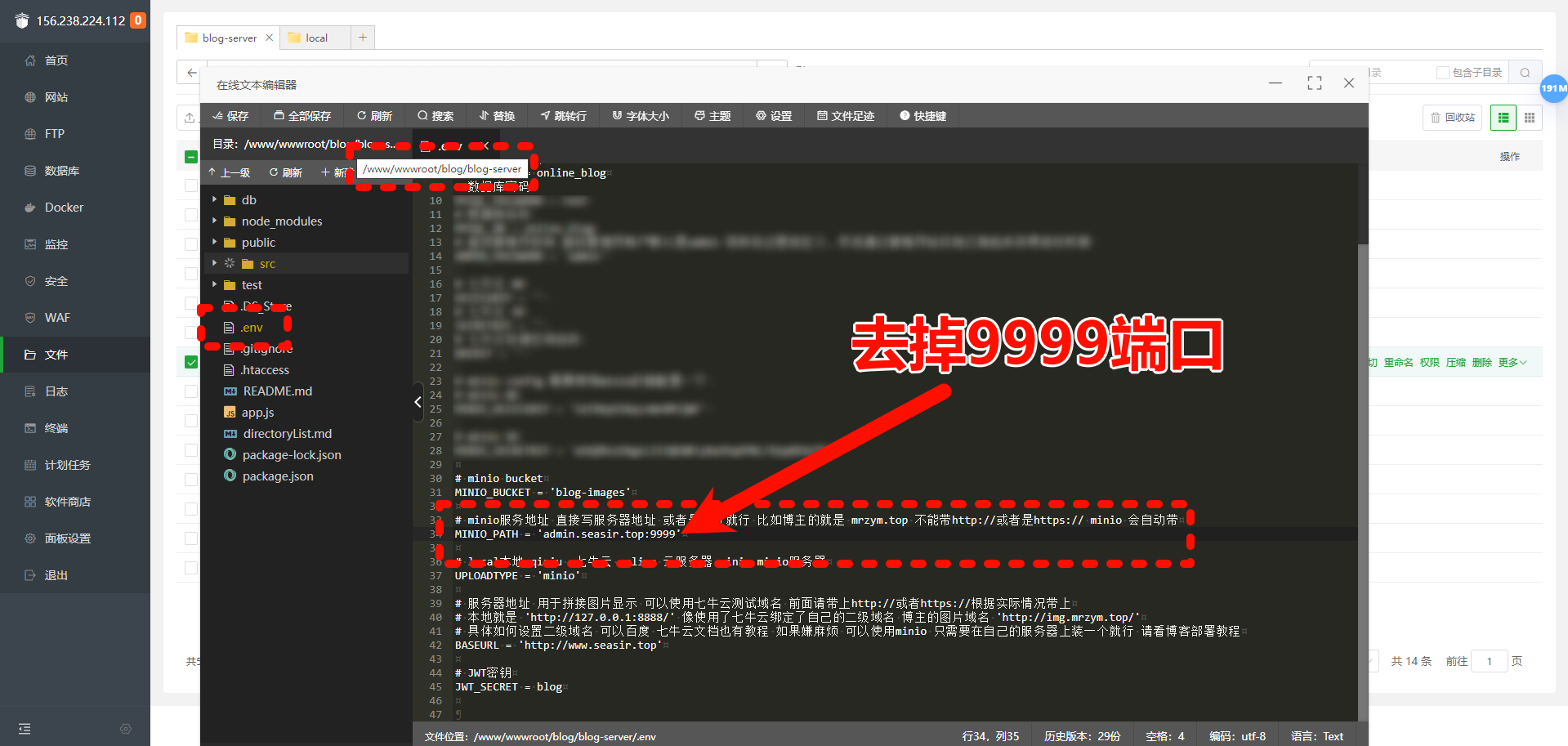Screen dimensions: 1568x746
Task: Open 文件足迹 in the editor toolbar
Action: point(846,116)
